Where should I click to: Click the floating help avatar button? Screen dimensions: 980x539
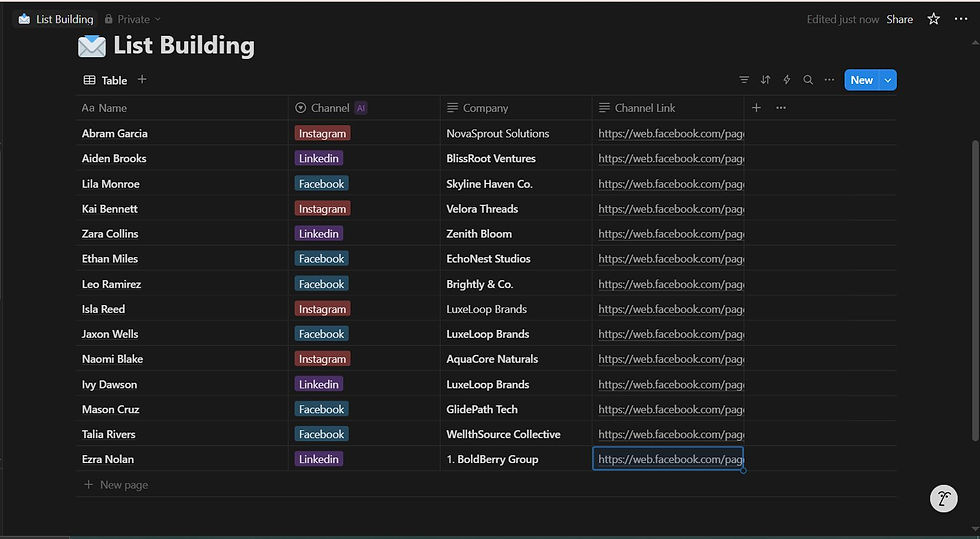[x=944, y=499]
